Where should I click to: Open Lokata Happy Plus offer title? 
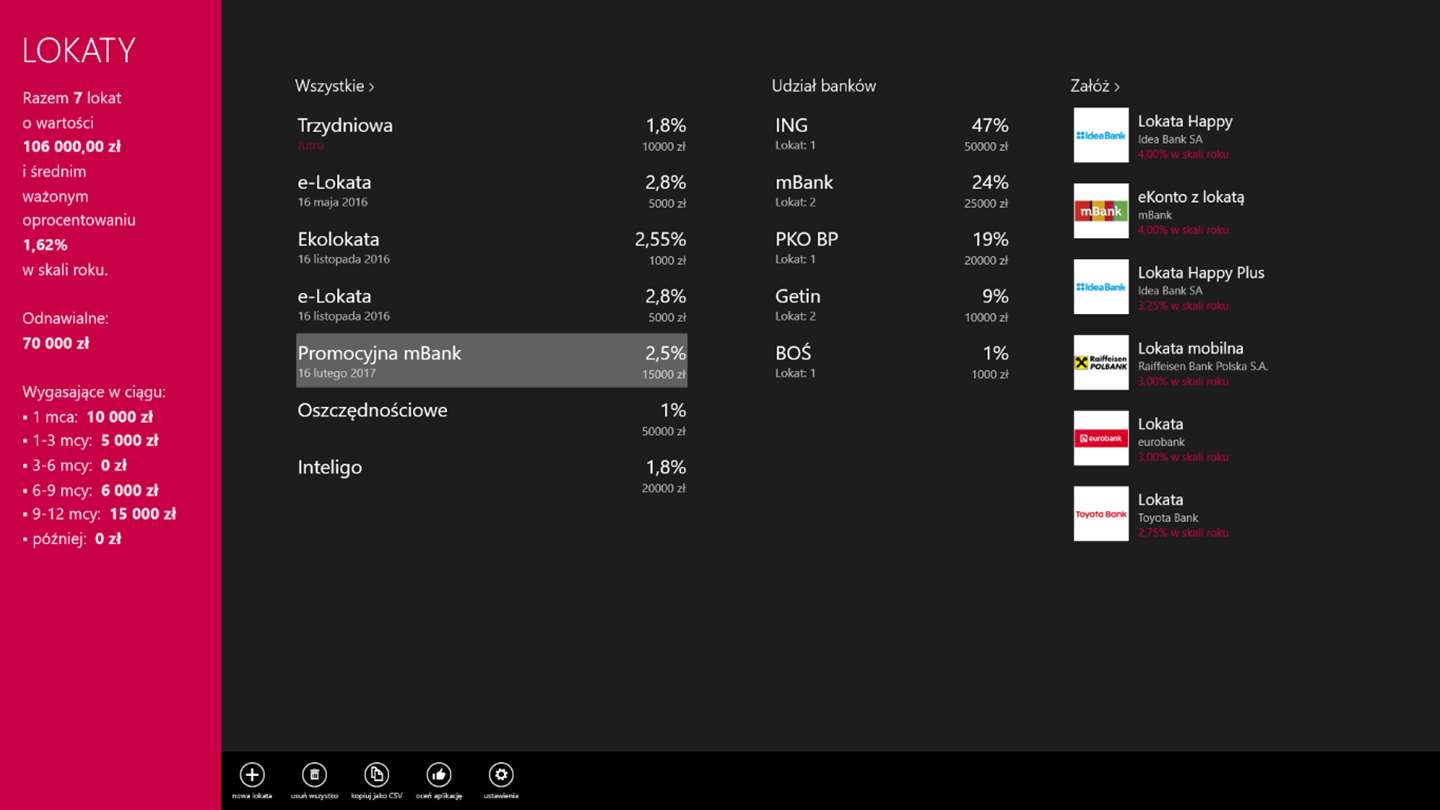click(x=1201, y=273)
